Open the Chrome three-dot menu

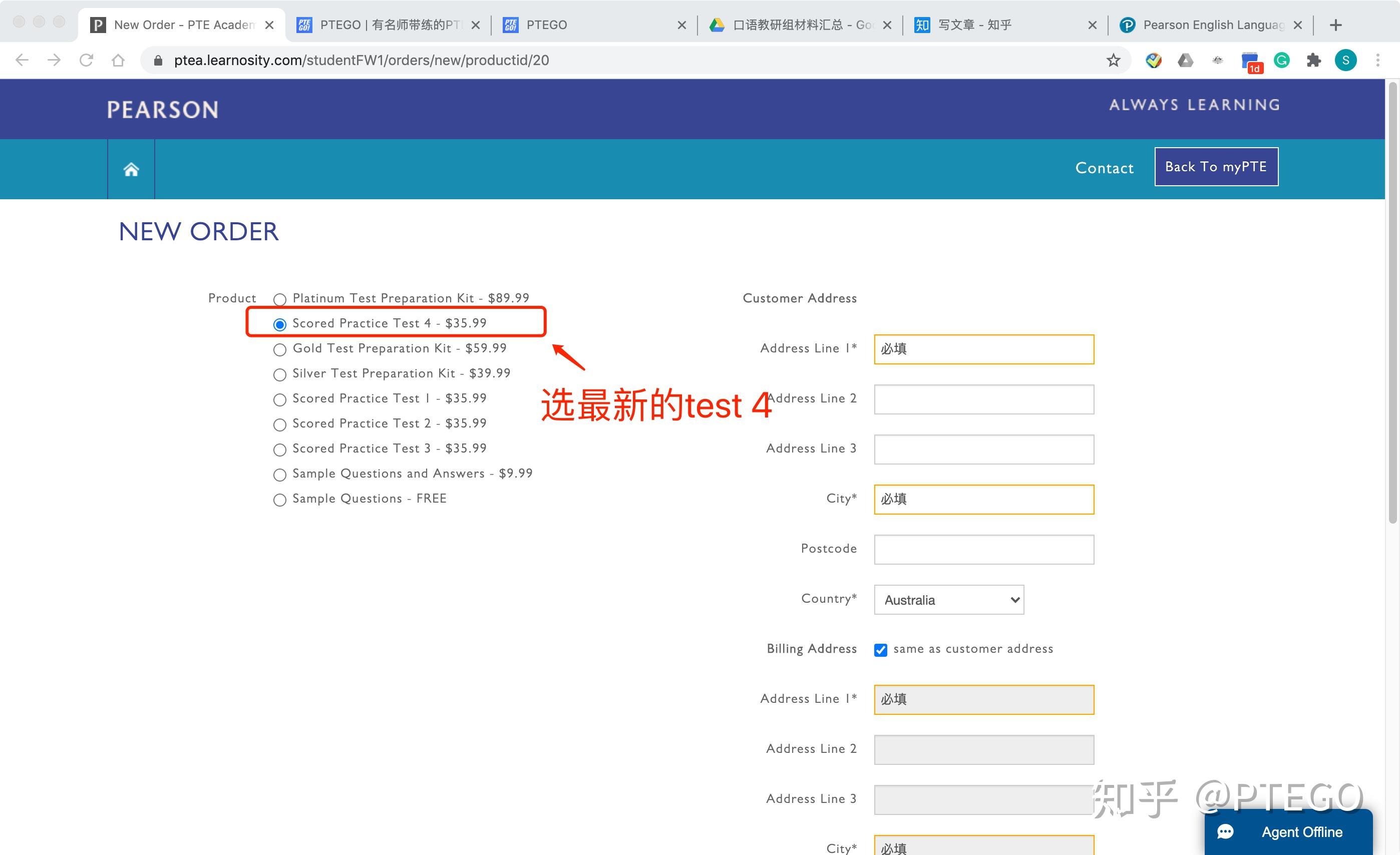click(1378, 60)
